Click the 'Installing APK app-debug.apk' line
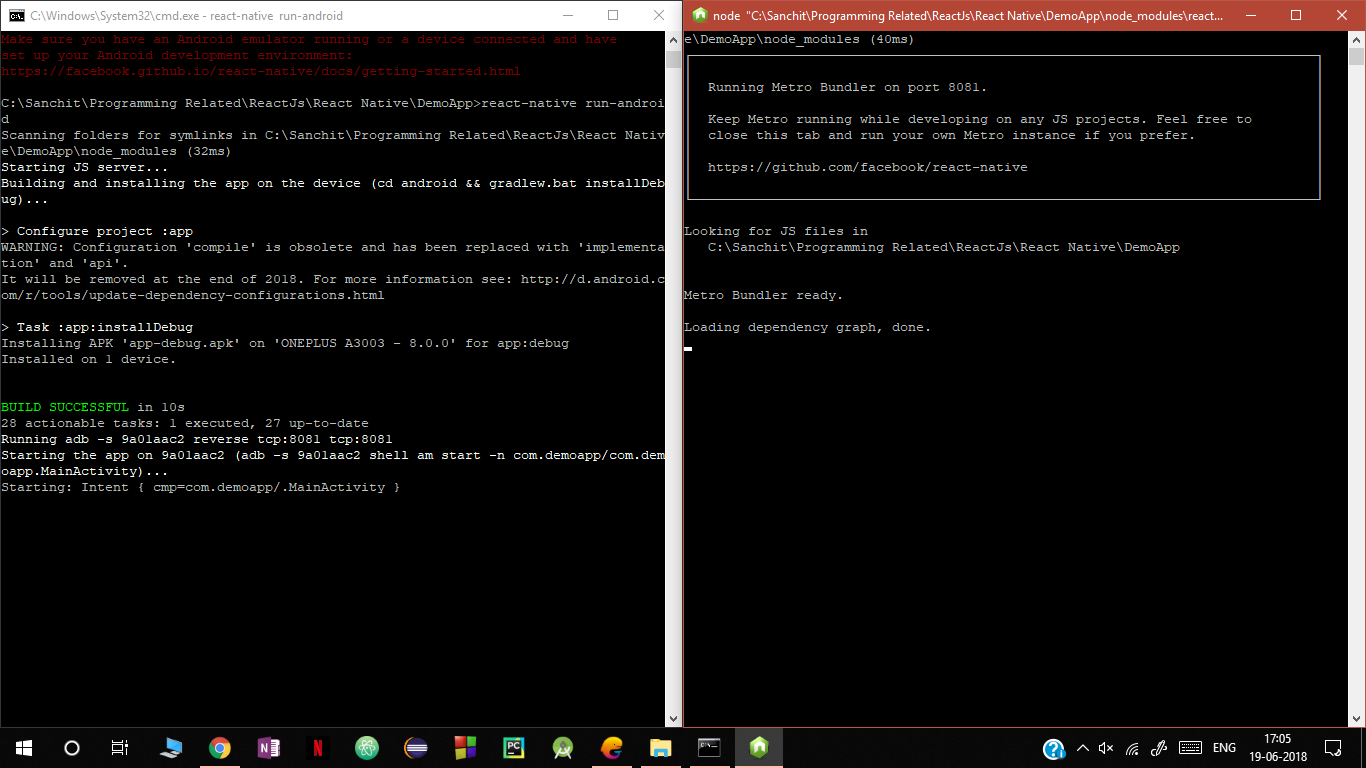1366x768 pixels. coord(285,343)
